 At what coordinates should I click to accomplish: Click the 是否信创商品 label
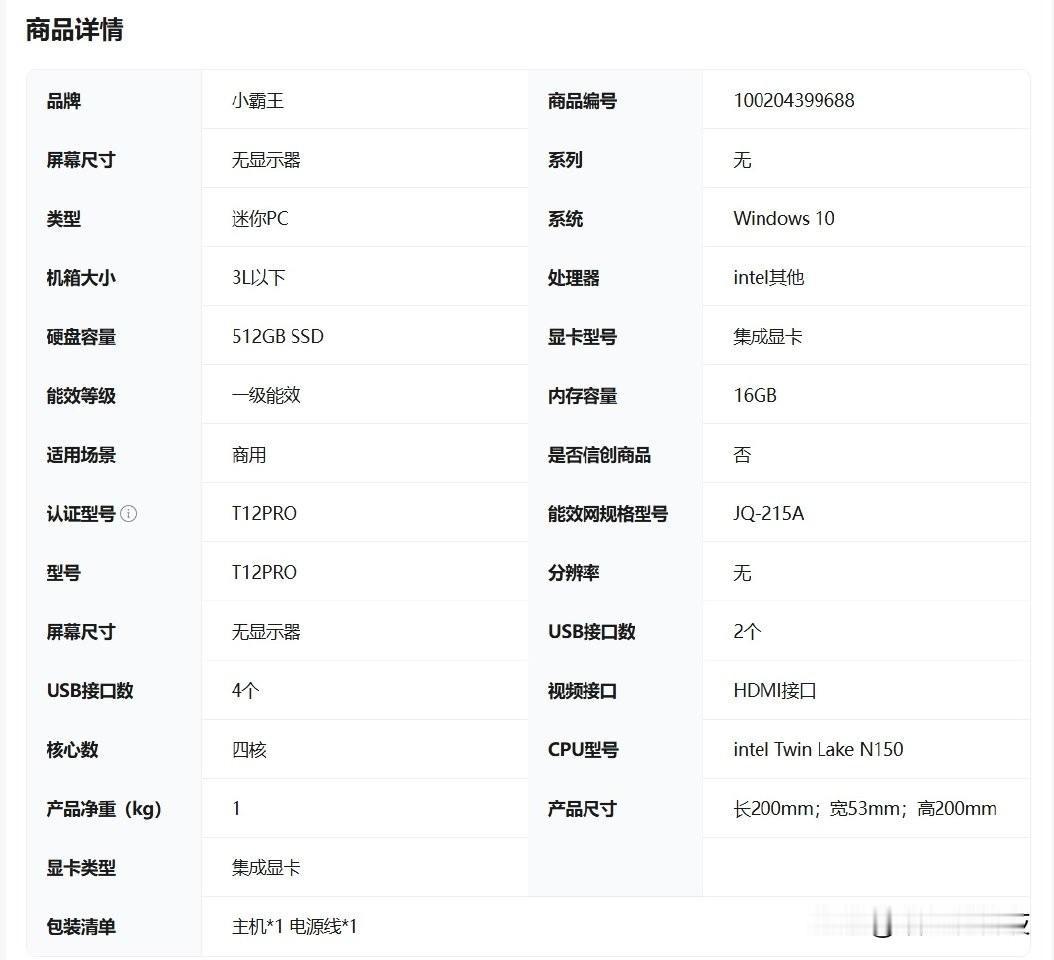pyautogui.click(x=600, y=455)
